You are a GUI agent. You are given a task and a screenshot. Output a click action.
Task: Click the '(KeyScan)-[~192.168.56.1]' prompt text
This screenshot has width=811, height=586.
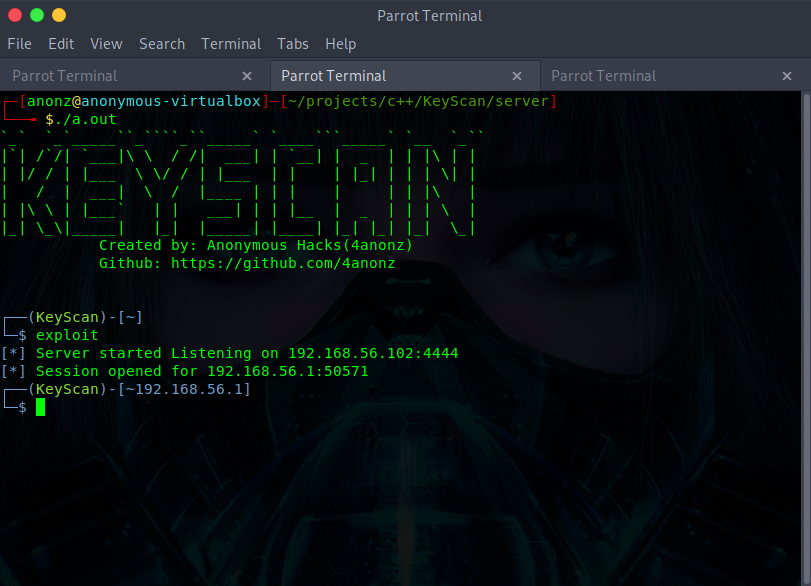tap(140, 389)
